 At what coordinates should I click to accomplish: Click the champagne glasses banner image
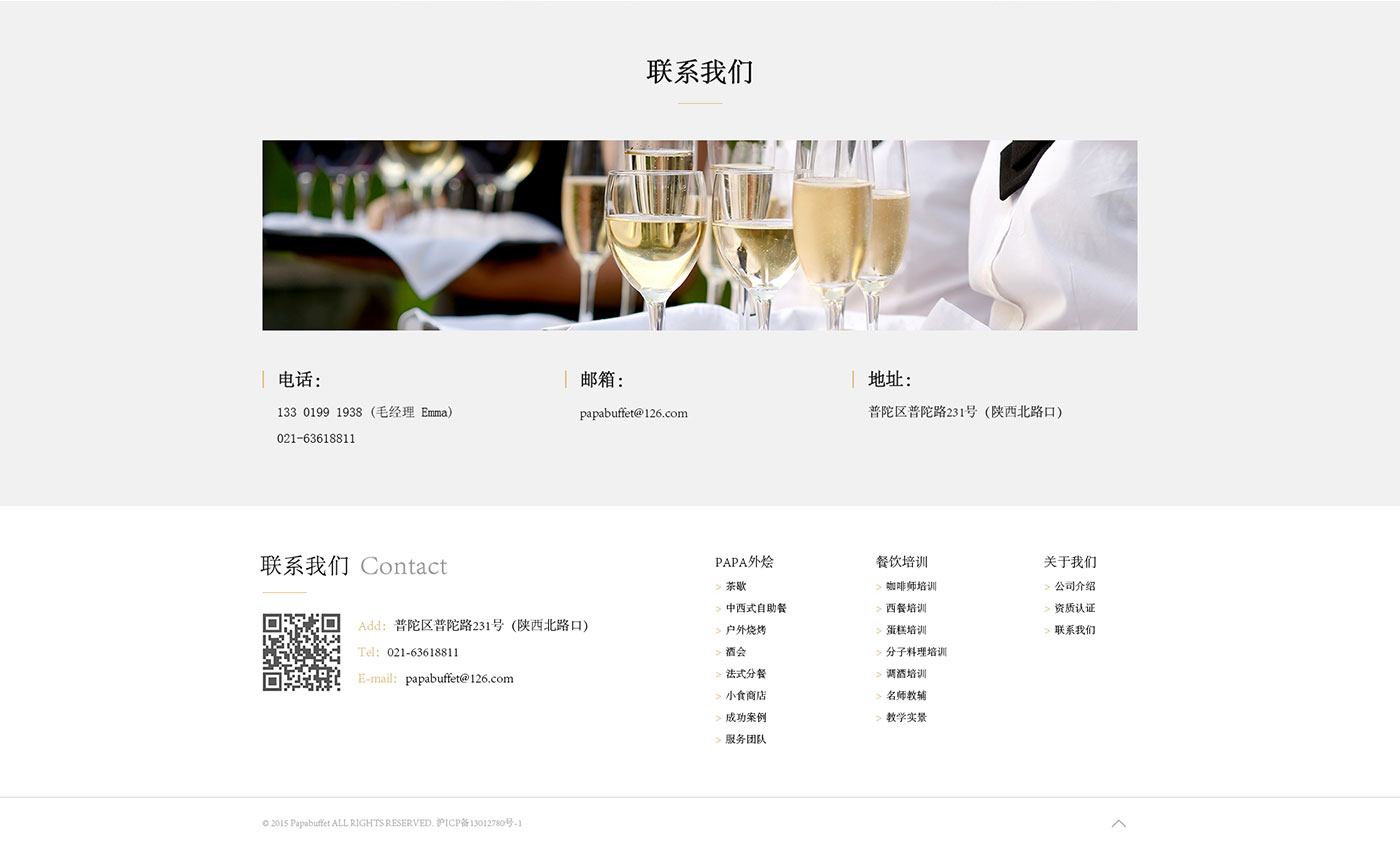pos(699,235)
